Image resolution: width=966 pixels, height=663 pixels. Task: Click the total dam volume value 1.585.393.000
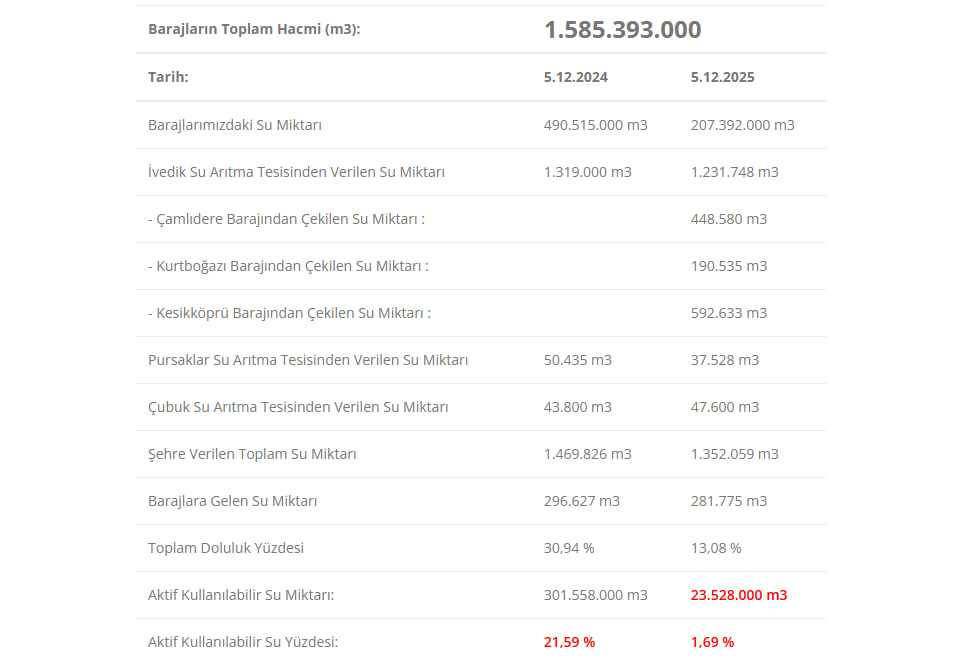pyautogui.click(x=622, y=30)
